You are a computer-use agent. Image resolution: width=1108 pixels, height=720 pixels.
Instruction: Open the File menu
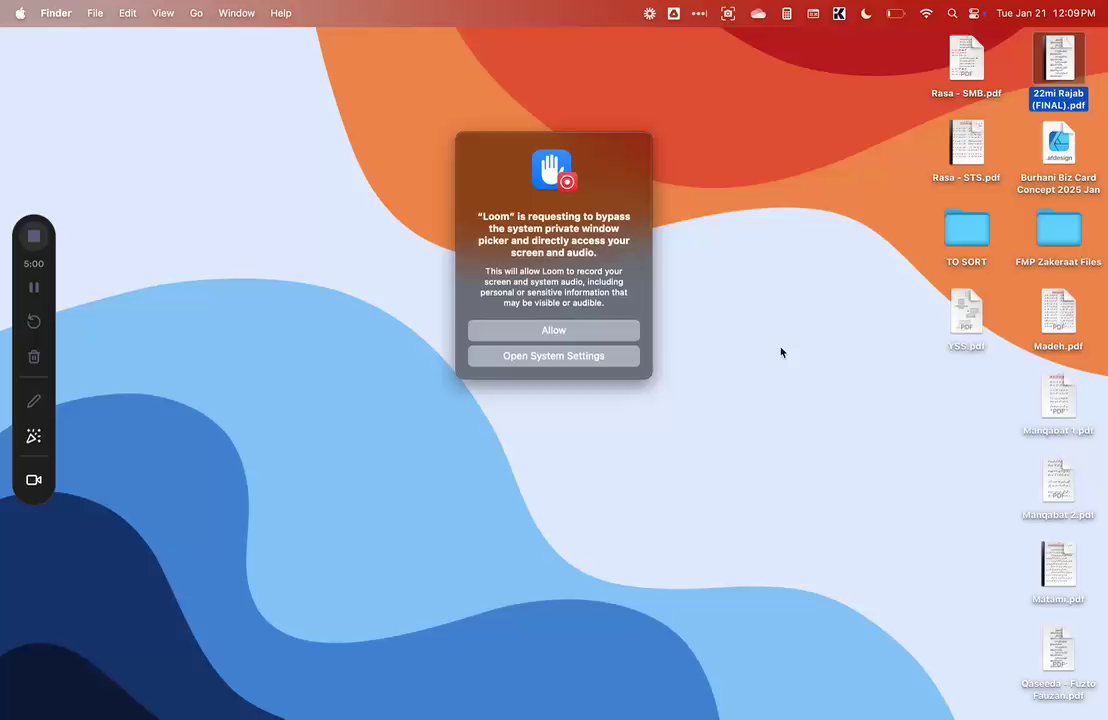95,13
